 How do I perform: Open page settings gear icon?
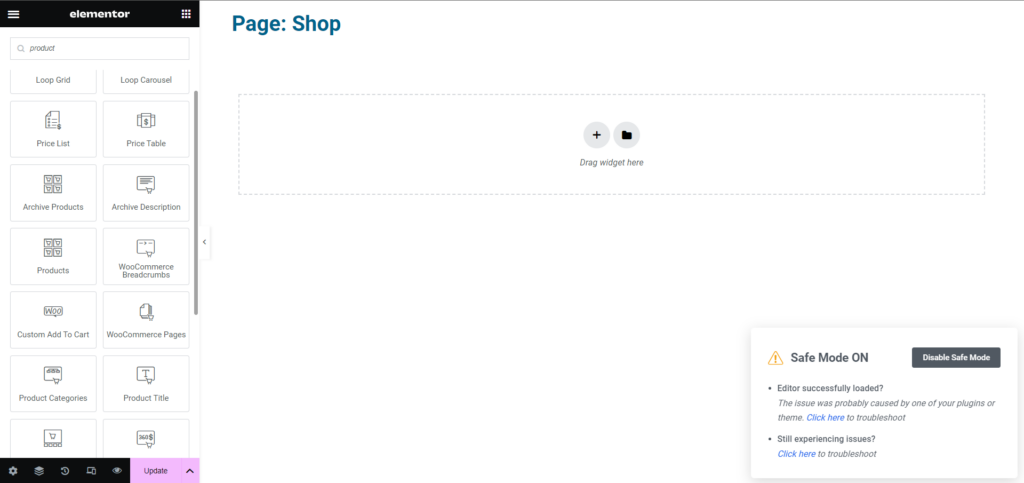tap(13, 471)
